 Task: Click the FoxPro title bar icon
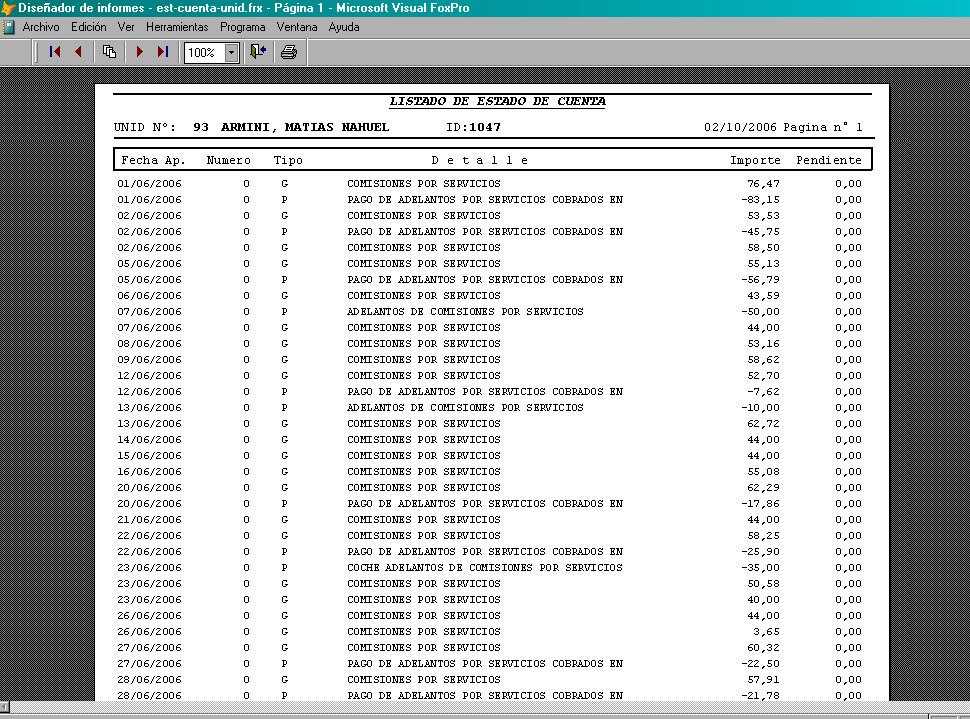pos(7,7)
